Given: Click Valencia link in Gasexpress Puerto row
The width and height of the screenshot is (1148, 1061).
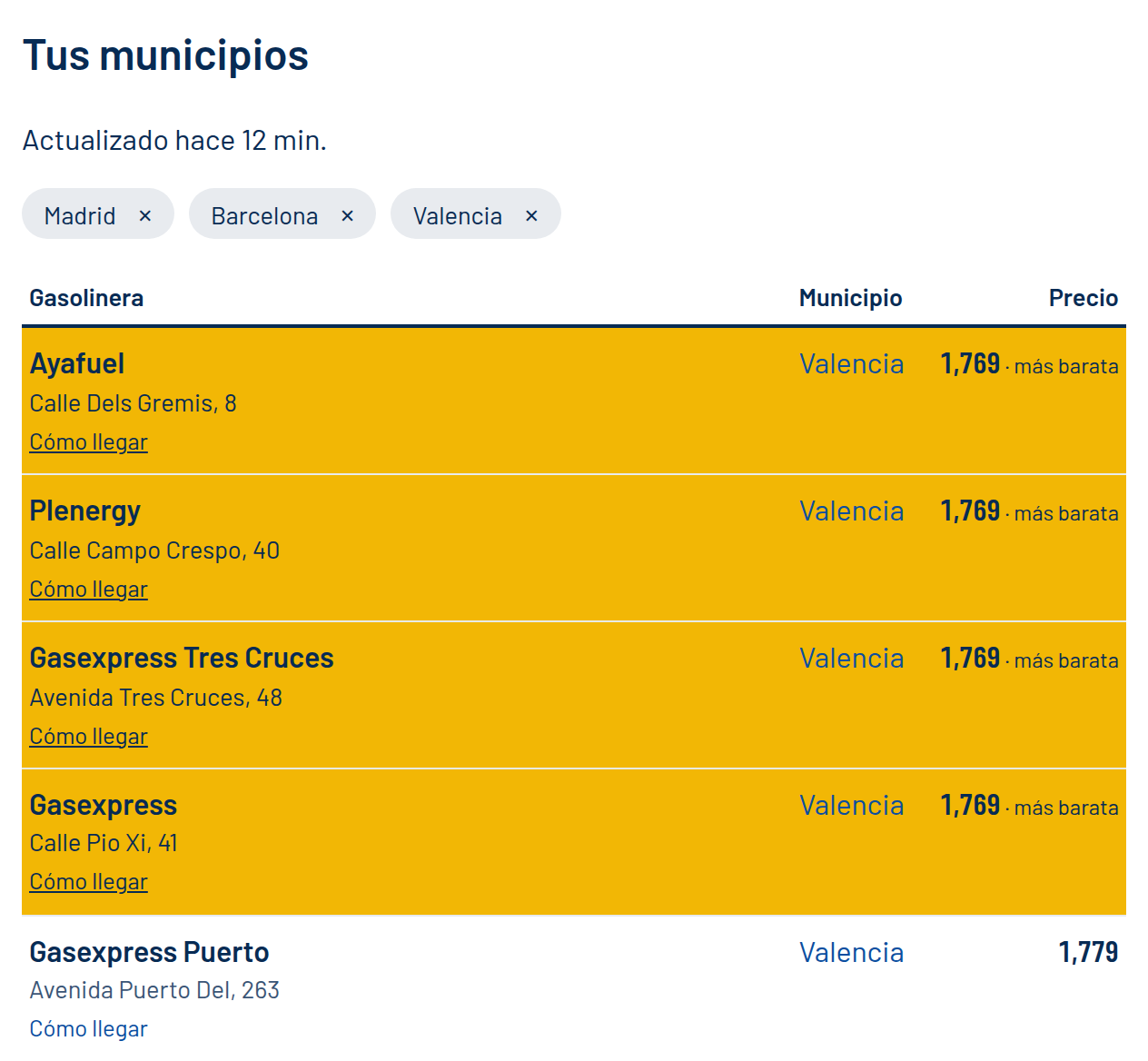Looking at the screenshot, I should (x=851, y=953).
